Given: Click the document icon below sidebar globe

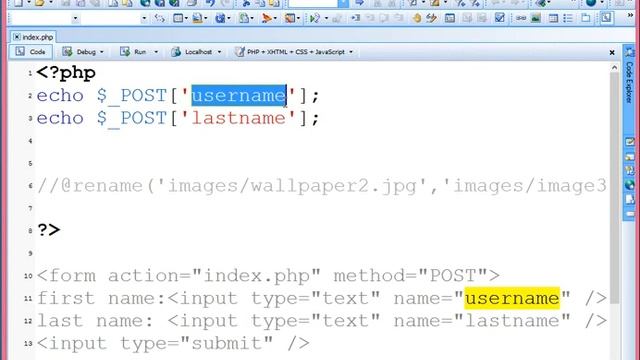Looking at the screenshot, I should point(630,199).
